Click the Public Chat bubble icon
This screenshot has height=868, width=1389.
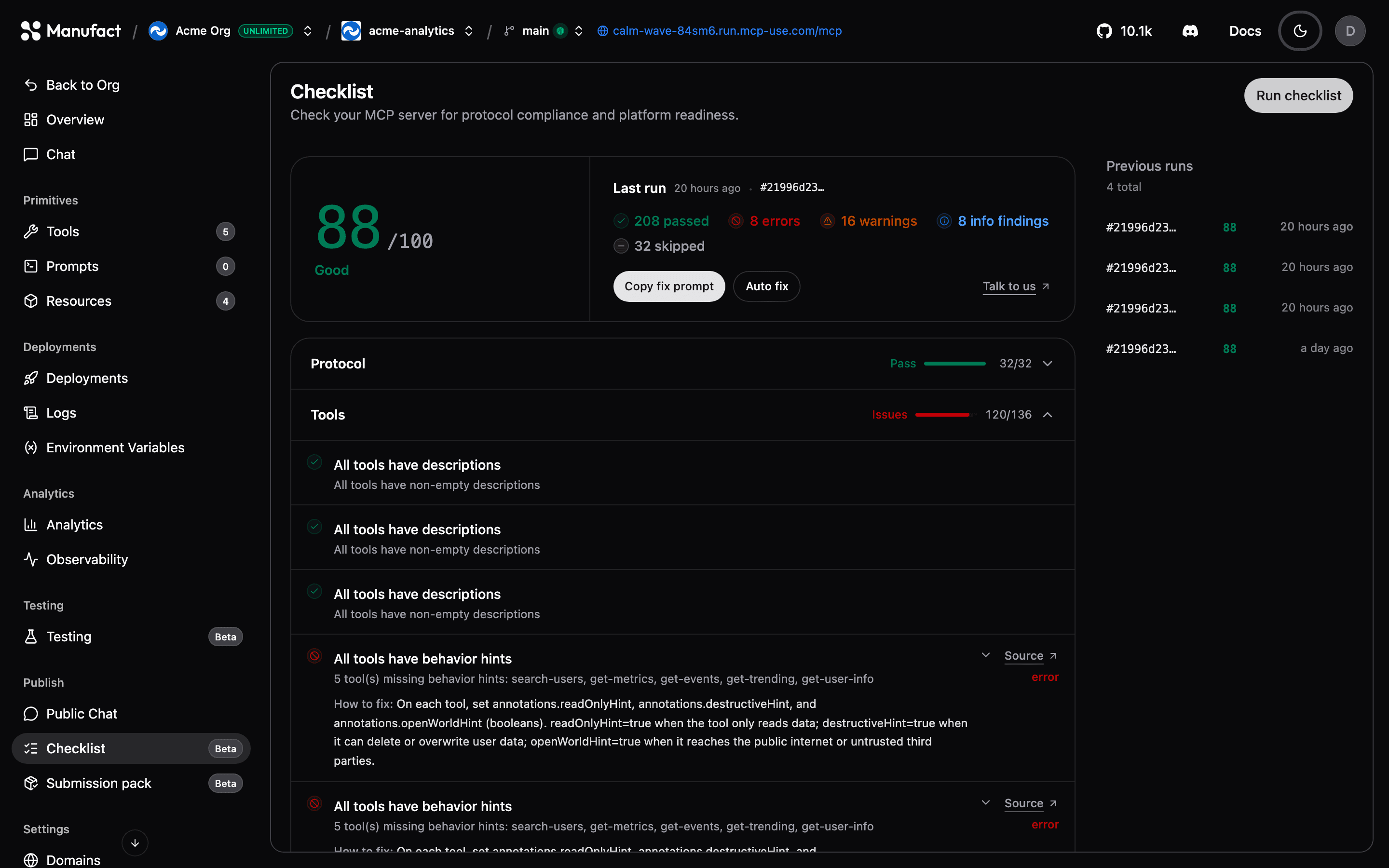coord(31,714)
